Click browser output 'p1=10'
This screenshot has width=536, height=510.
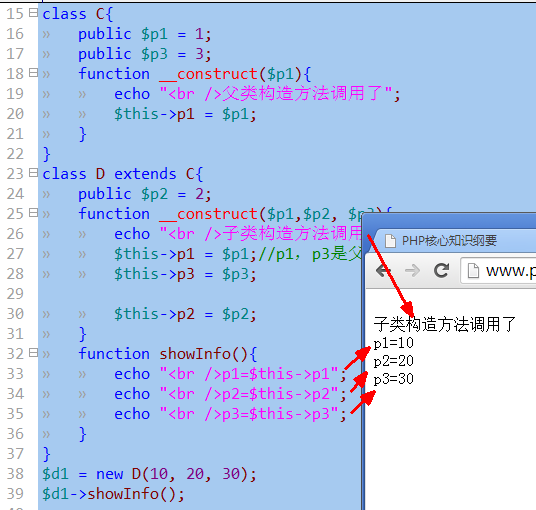pos(393,344)
